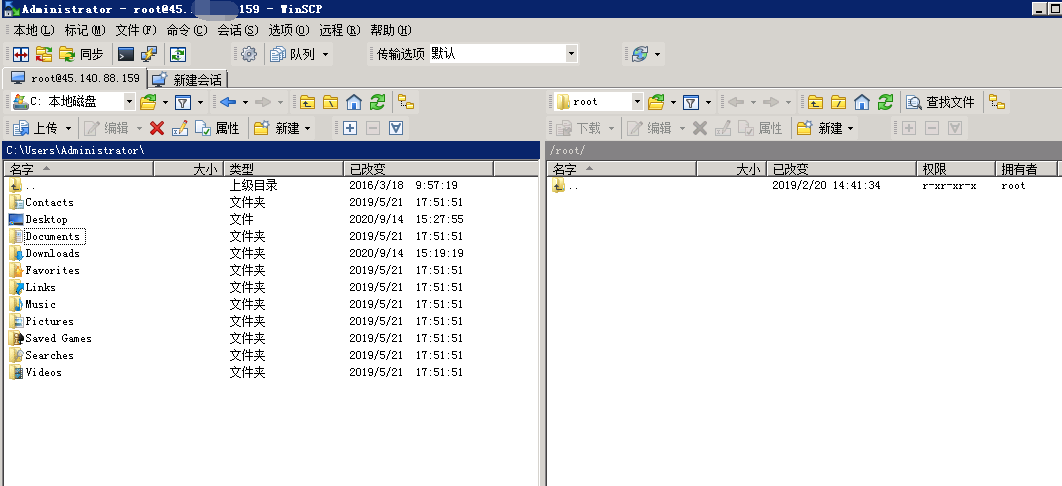This screenshot has height=486, width=1062.
Task: Go to remote parent directory icon
Action: click(815, 102)
